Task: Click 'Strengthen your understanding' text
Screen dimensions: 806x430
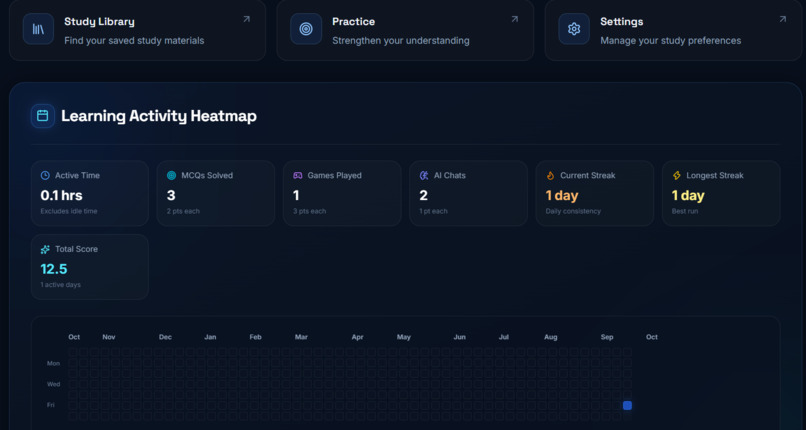Action: [x=400, y=41]
